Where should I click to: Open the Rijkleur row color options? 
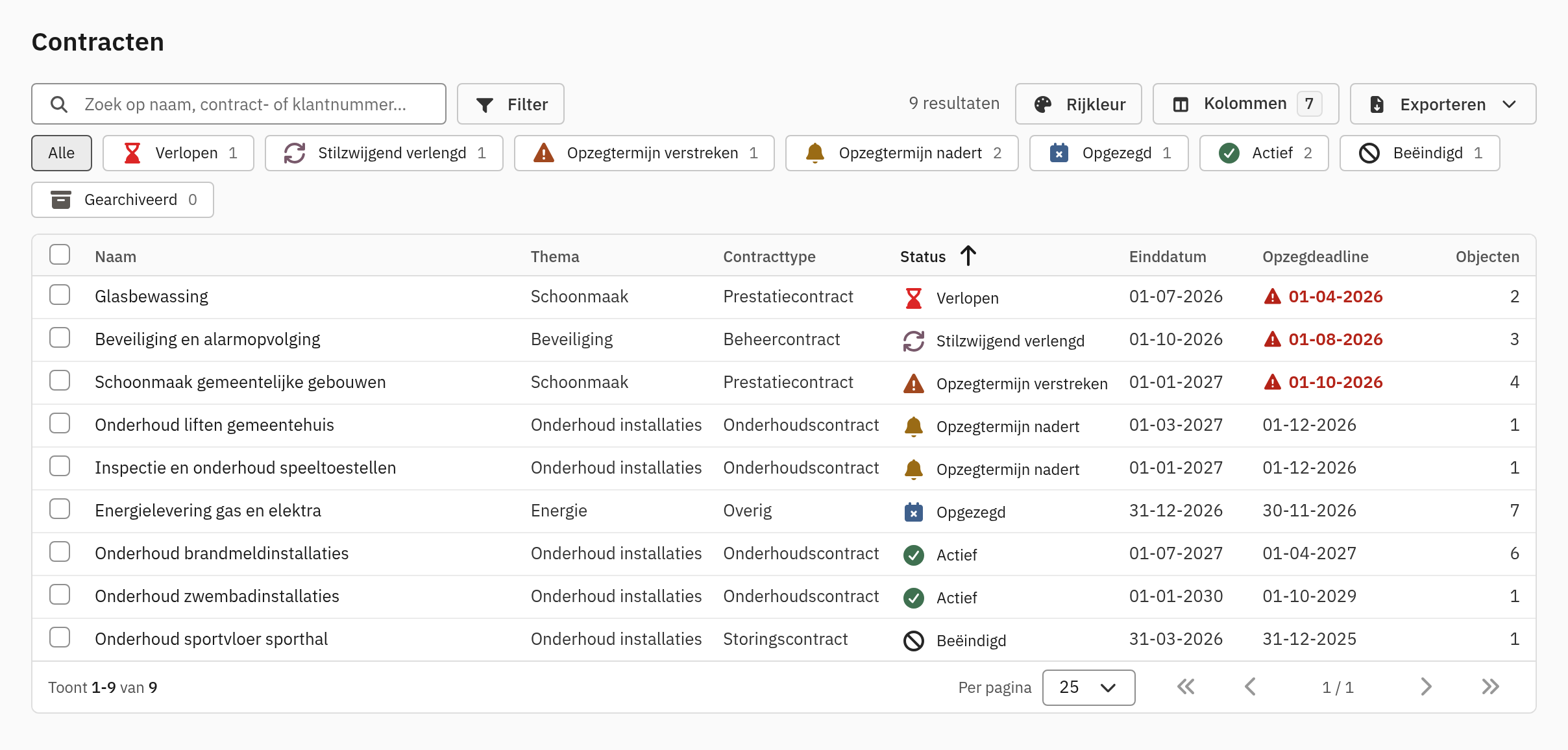coord(1078,104)
